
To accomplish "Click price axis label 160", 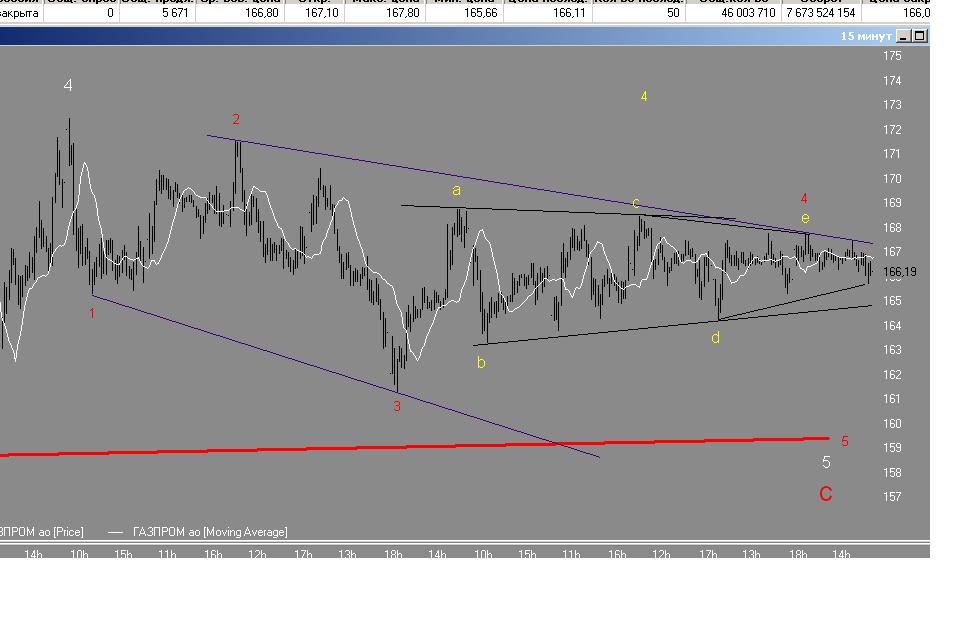I will click(892, 423).
